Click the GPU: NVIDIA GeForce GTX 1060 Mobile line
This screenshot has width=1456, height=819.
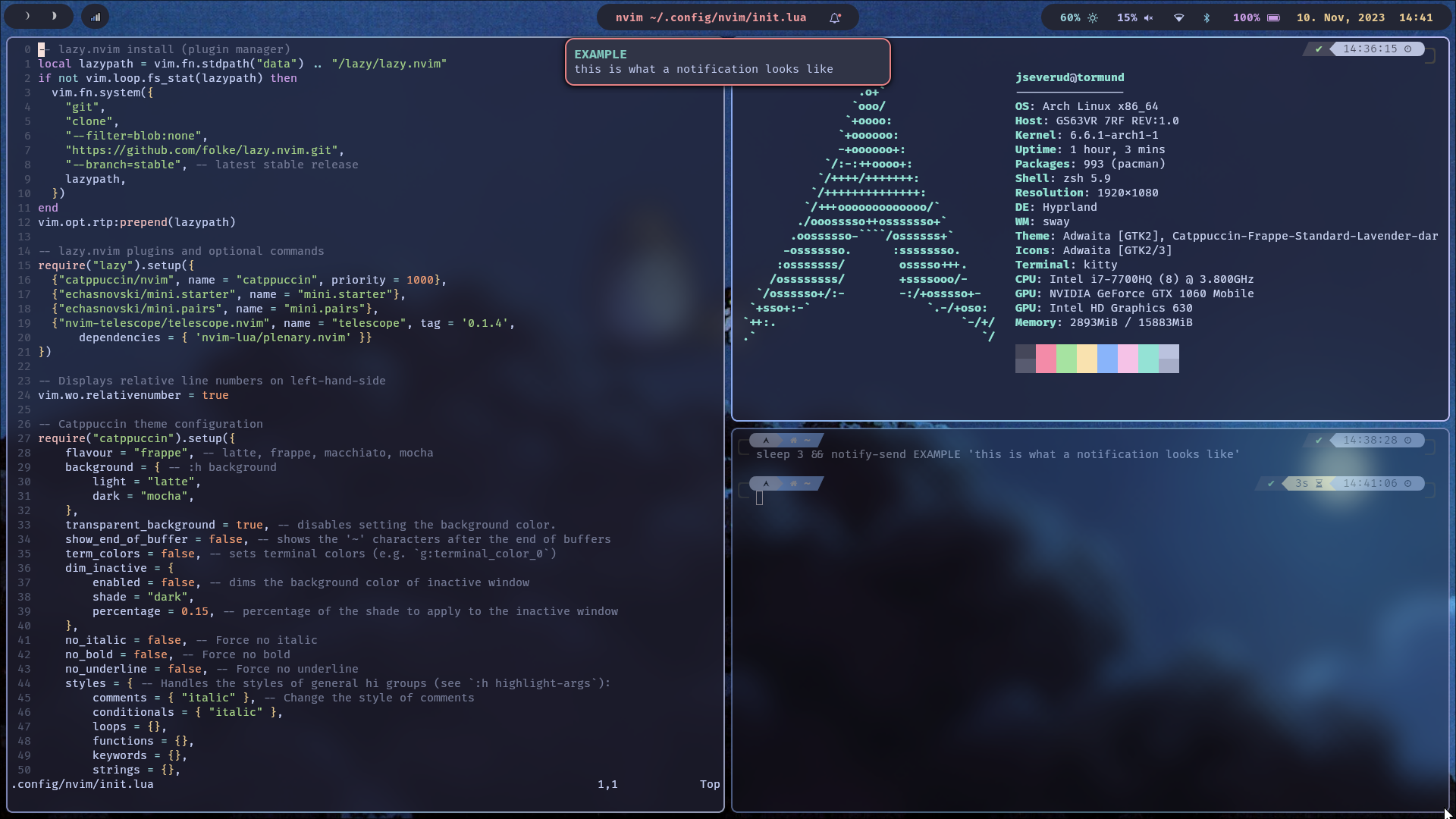1134,293
